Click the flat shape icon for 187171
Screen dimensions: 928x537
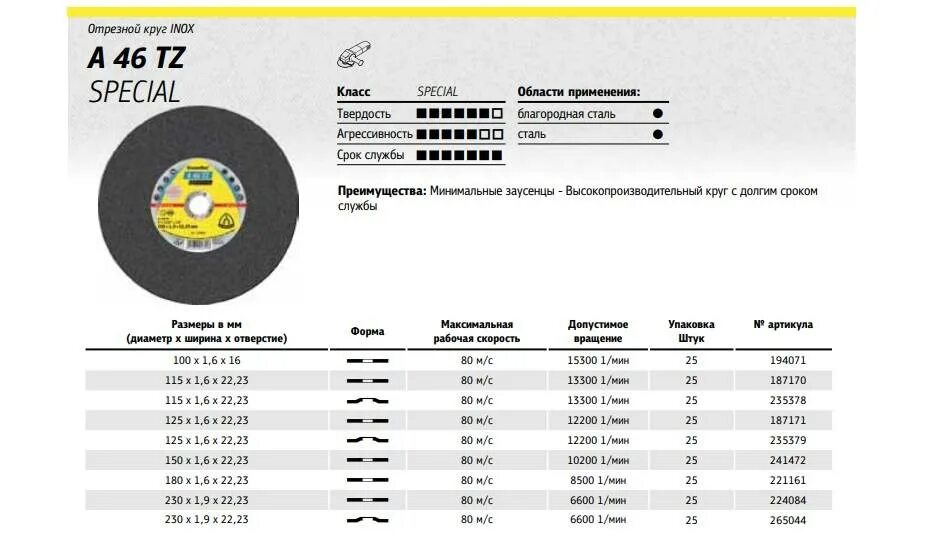click(x=367, y=420)
